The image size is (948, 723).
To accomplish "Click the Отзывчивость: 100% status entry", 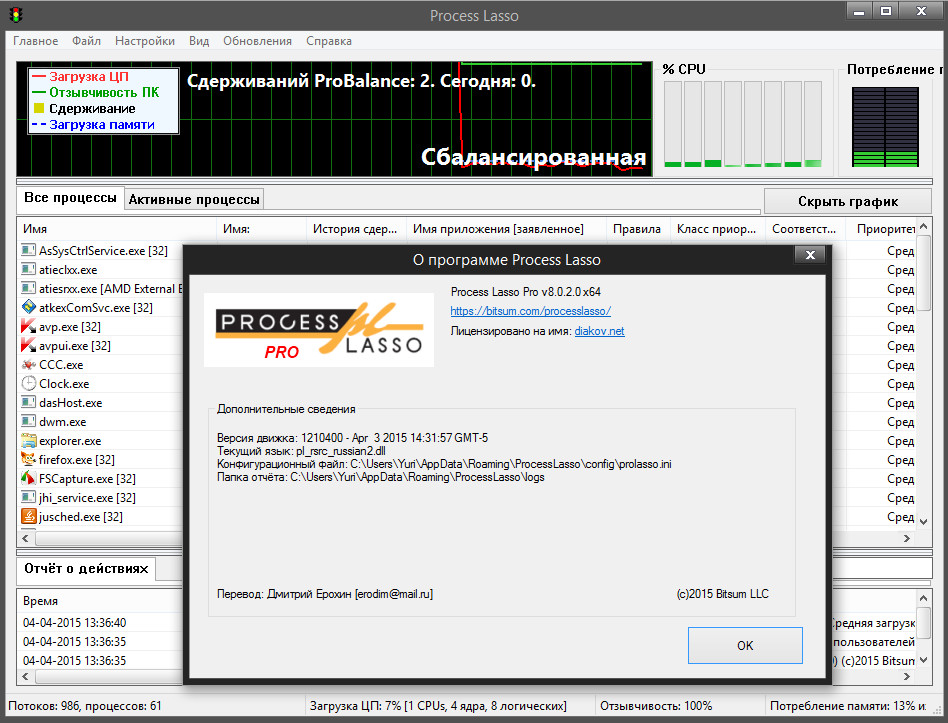I will click(656, 705).
